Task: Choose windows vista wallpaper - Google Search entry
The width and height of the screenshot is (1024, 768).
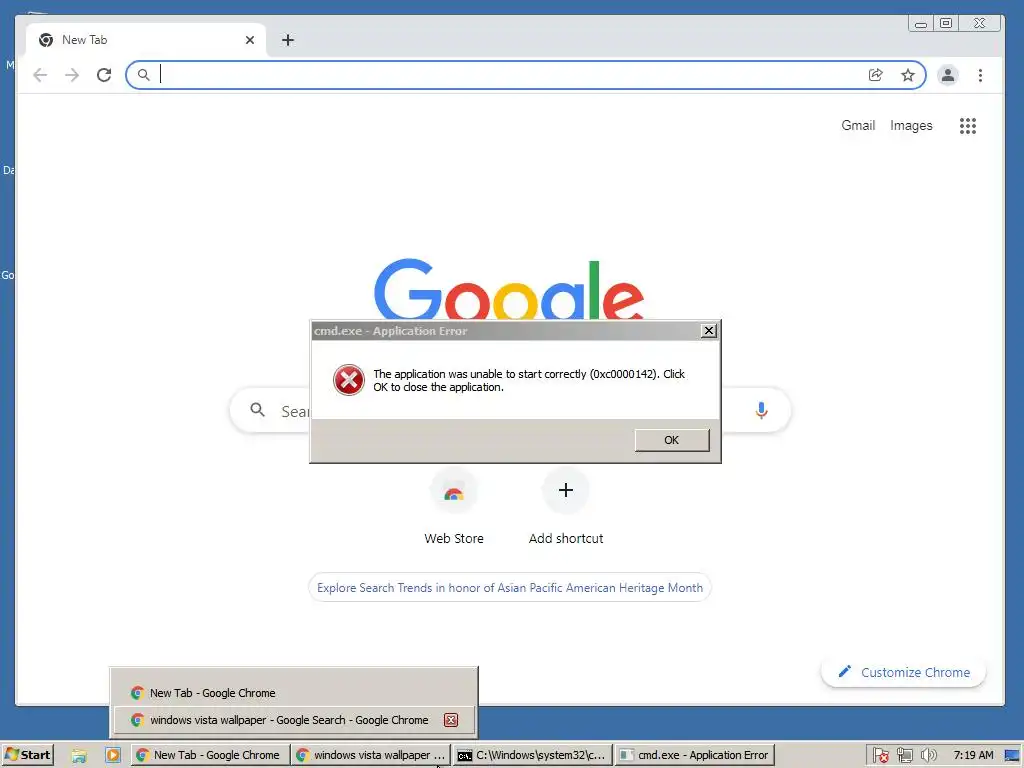Action: click(294, 720)
